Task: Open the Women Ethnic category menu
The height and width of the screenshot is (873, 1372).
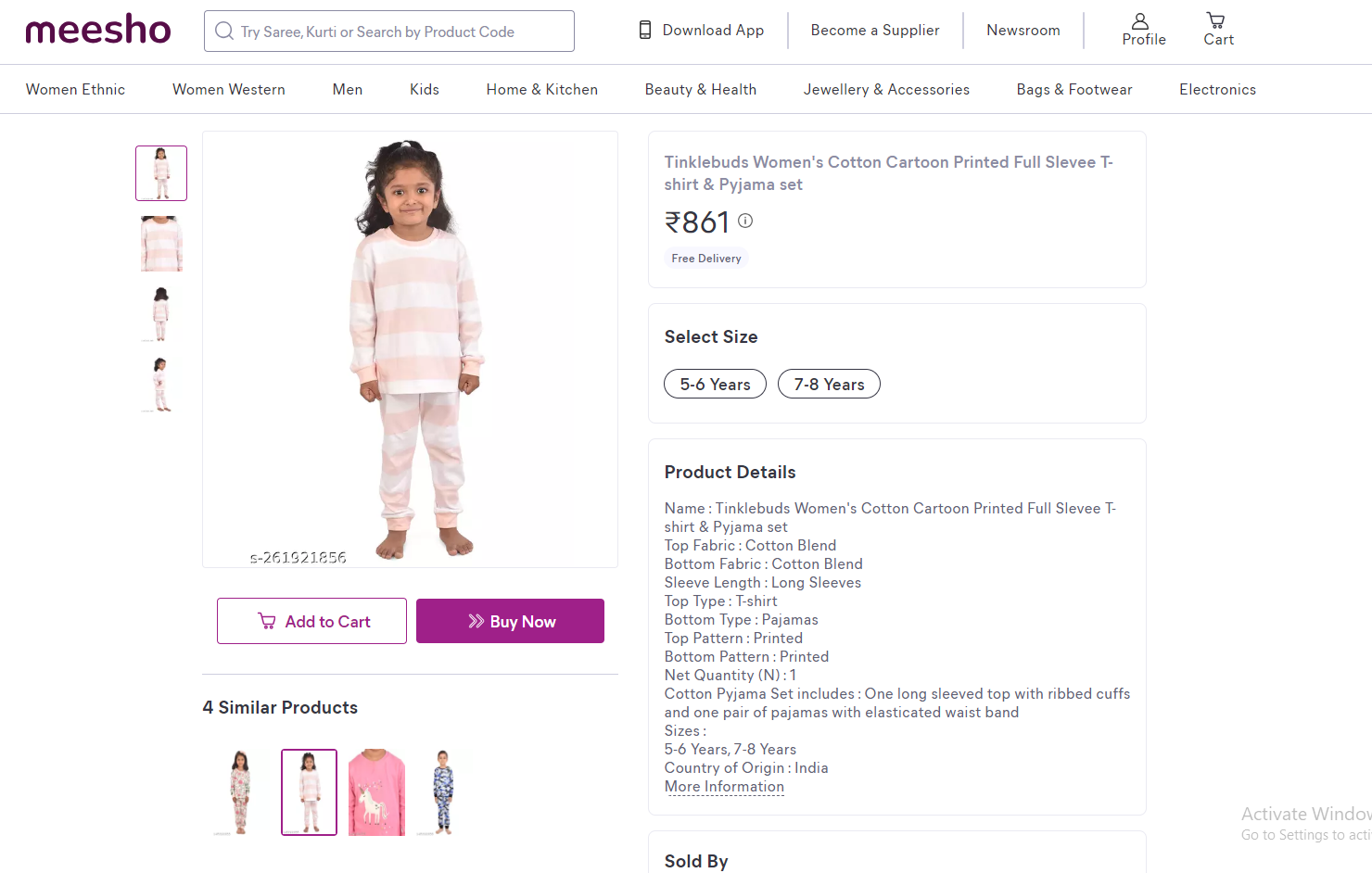Action: (x=75, y=90)
